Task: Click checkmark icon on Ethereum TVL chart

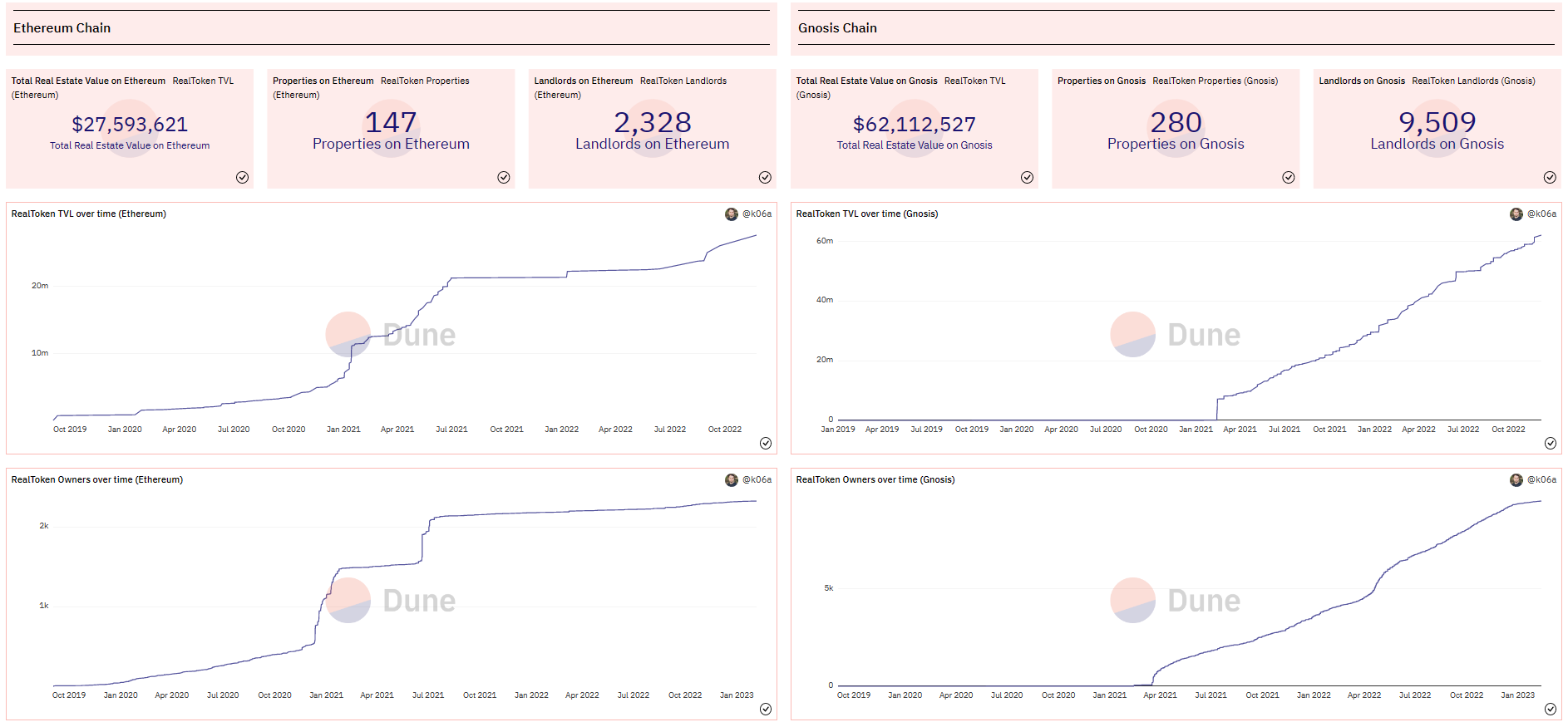Action: click(x=766, y=443)
